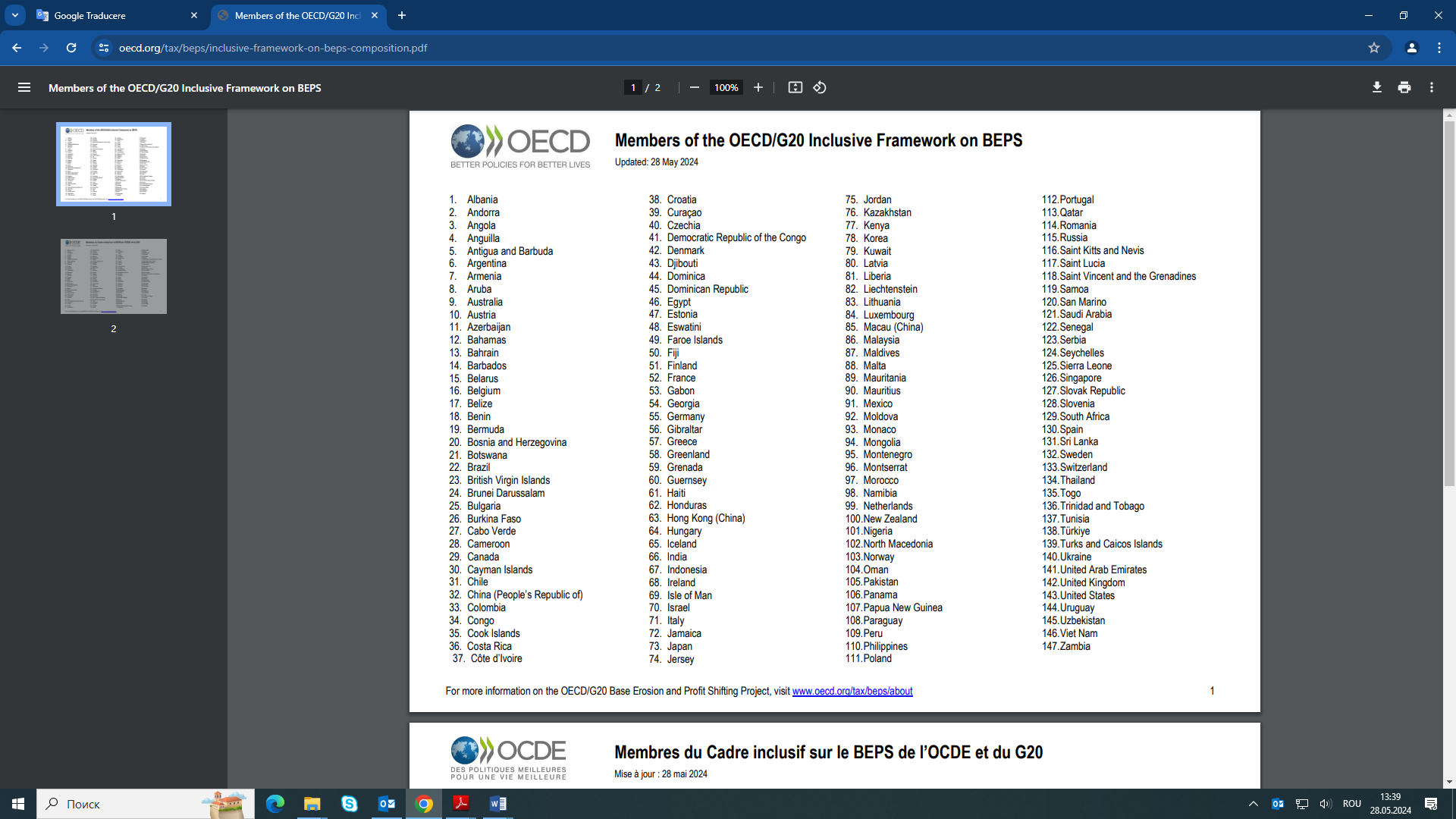This screenshot has width=1456, height=819.
Task: Open File Explorer from taskbar
Action: [x=312, y=804]
